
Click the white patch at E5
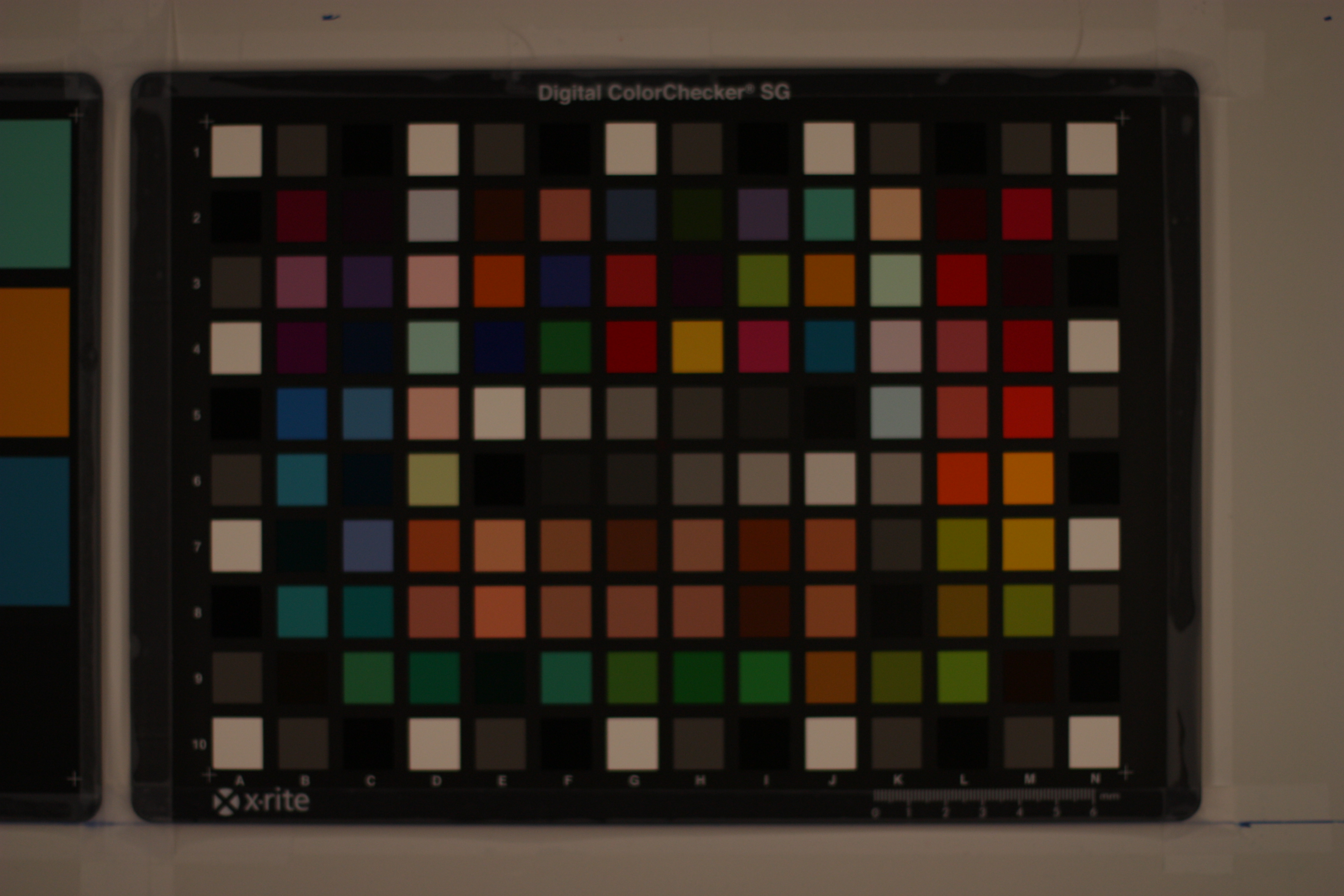(x=499, y=413)
